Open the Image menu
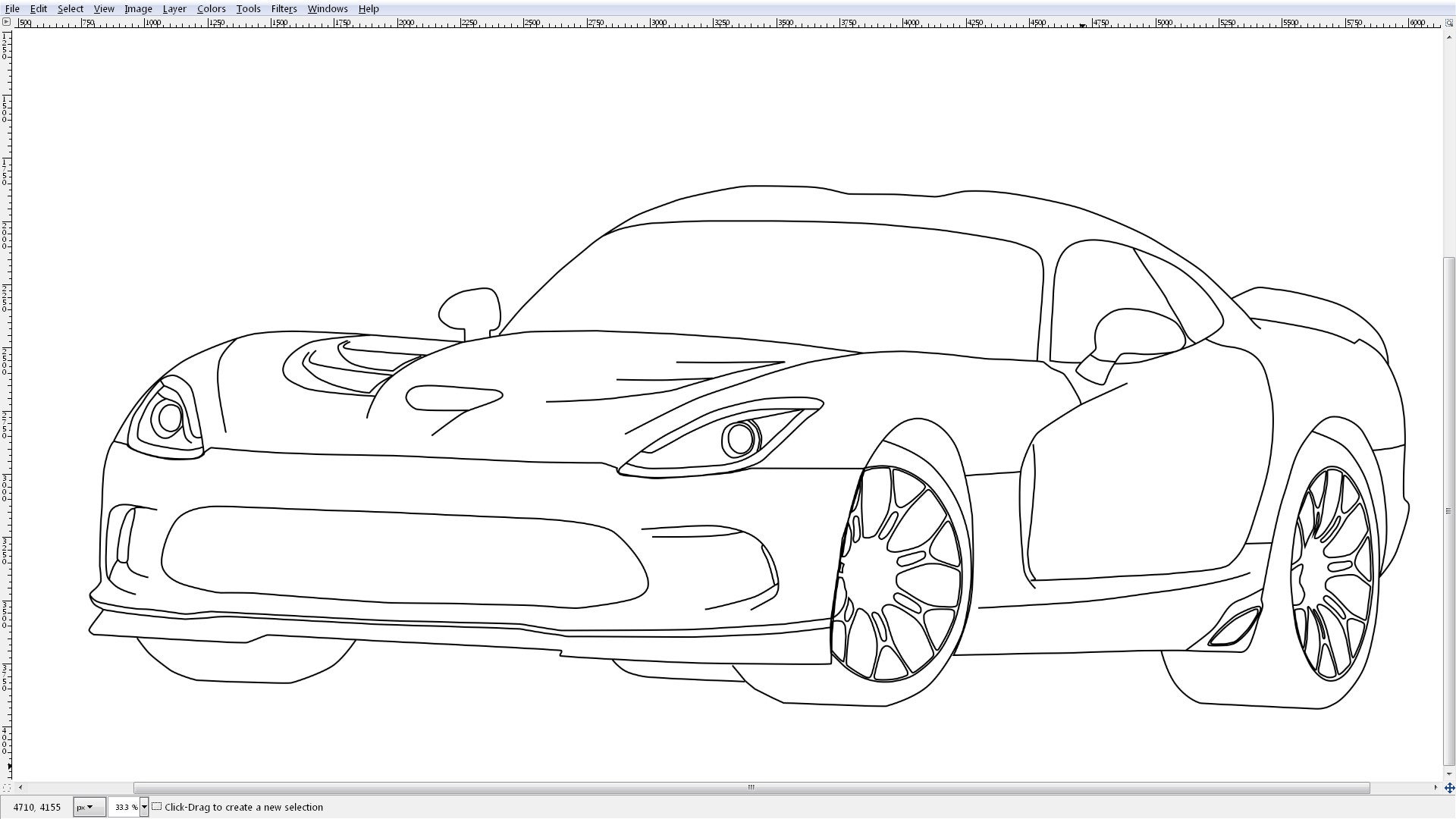1456x819 pixels. point(138,8)
